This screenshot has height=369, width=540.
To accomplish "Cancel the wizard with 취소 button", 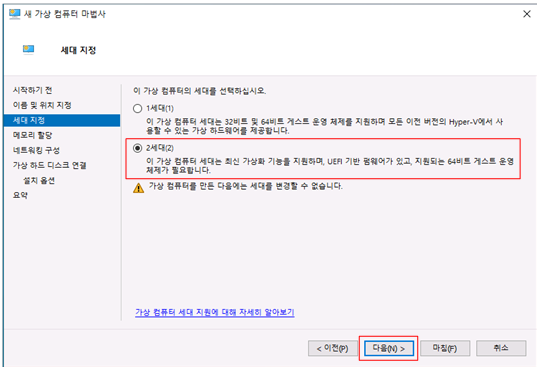I will pos(501,348).
